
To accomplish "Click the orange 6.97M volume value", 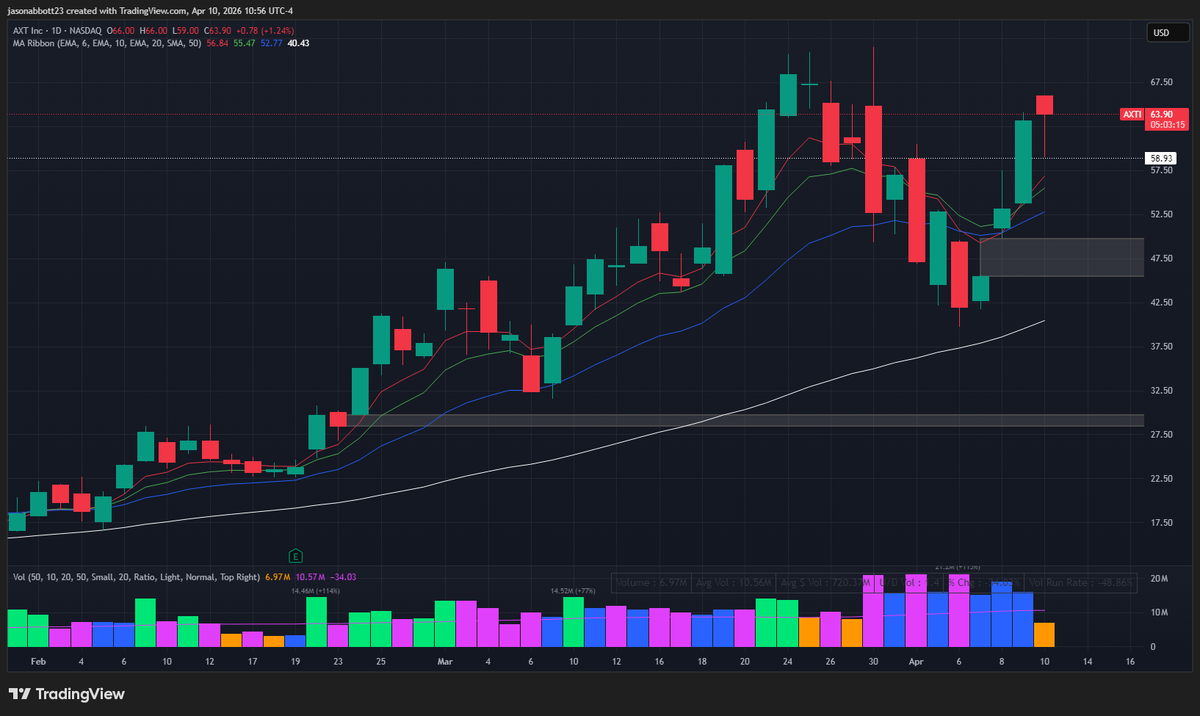I will [x=277, y=577].
